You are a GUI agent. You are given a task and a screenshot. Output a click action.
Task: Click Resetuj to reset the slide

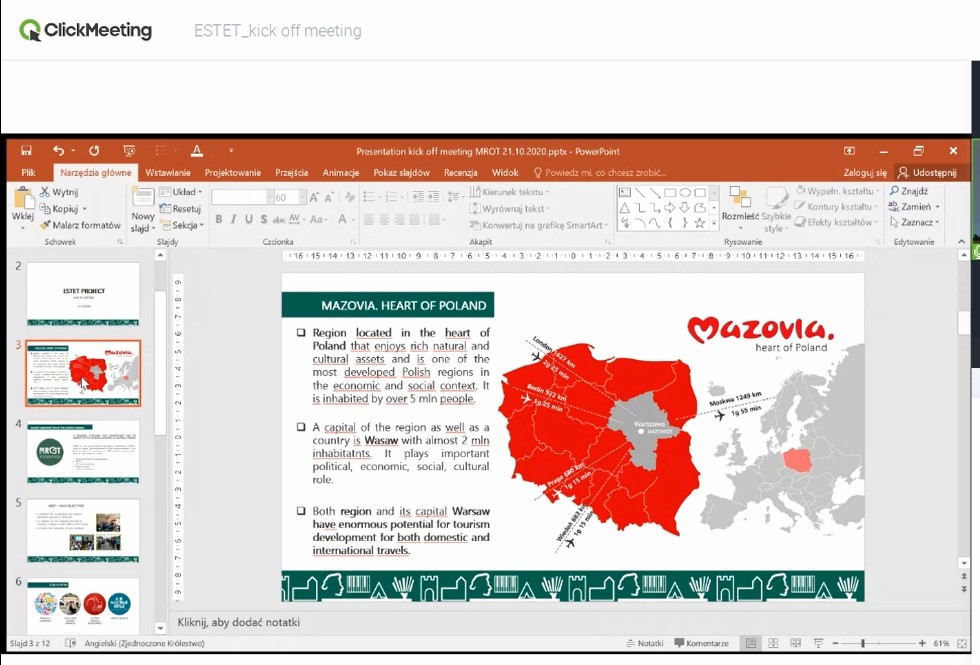pos(181,209)
